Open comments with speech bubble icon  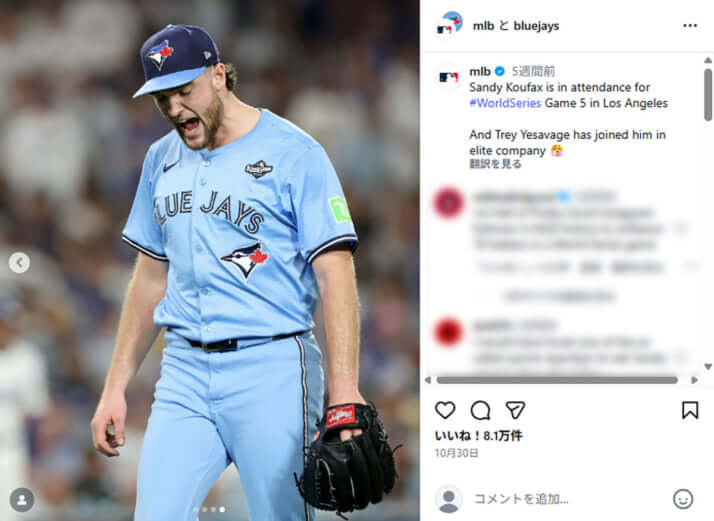pos(480,410)
